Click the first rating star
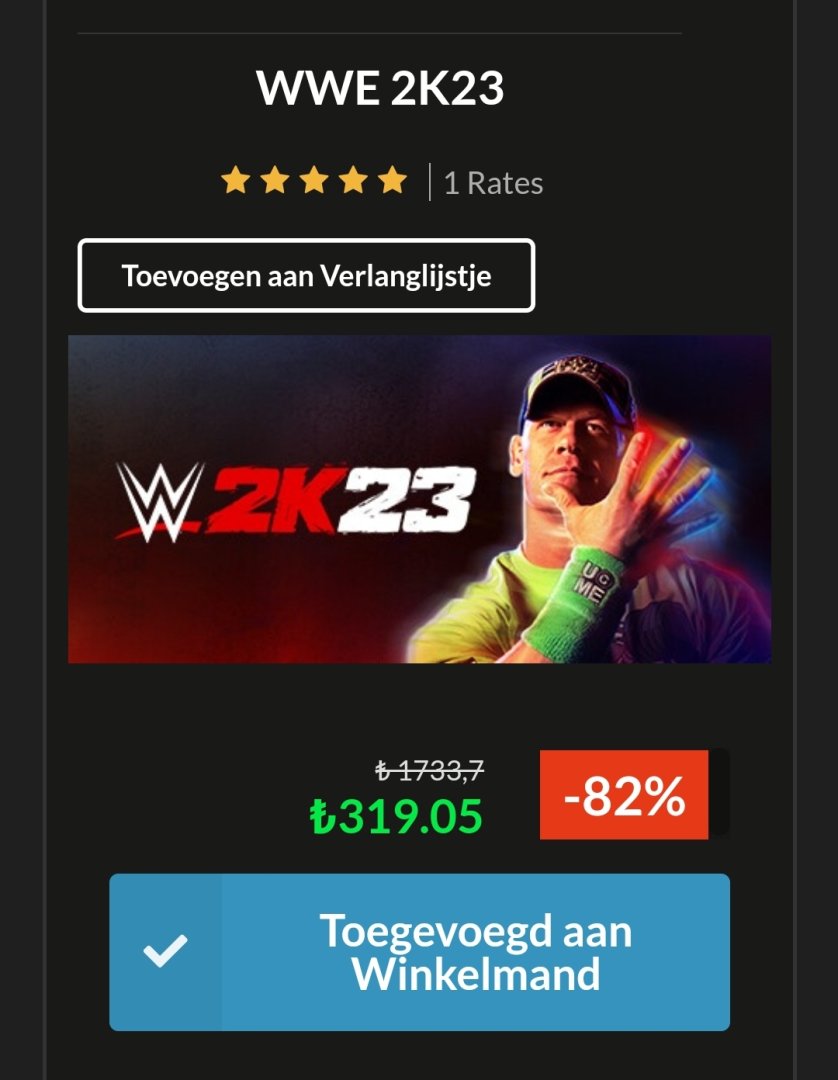Image resolution: width=838 pixels, height=1080 pixels. 235,180
